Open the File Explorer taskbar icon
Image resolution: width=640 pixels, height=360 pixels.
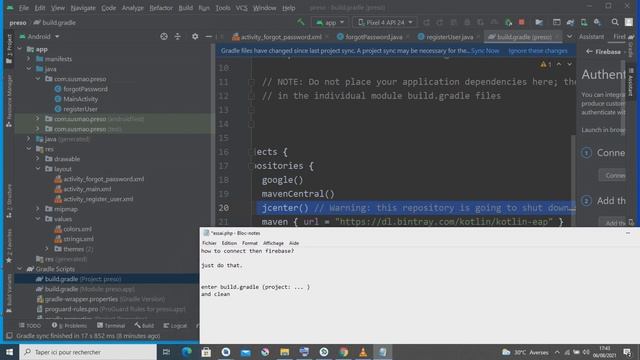pyautogui.click(x=284, y=352)
